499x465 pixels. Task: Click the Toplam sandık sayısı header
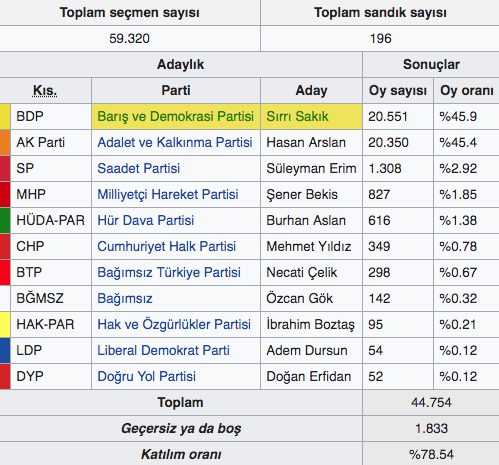coord(380,13)
